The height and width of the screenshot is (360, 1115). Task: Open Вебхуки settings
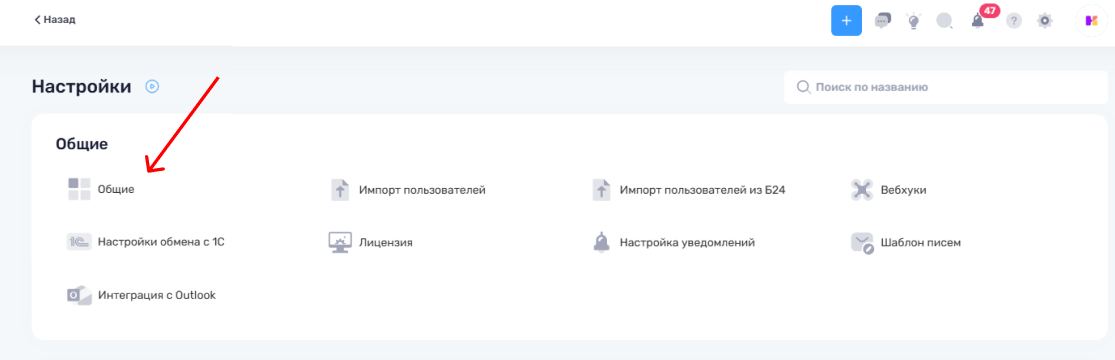[903, 190]
